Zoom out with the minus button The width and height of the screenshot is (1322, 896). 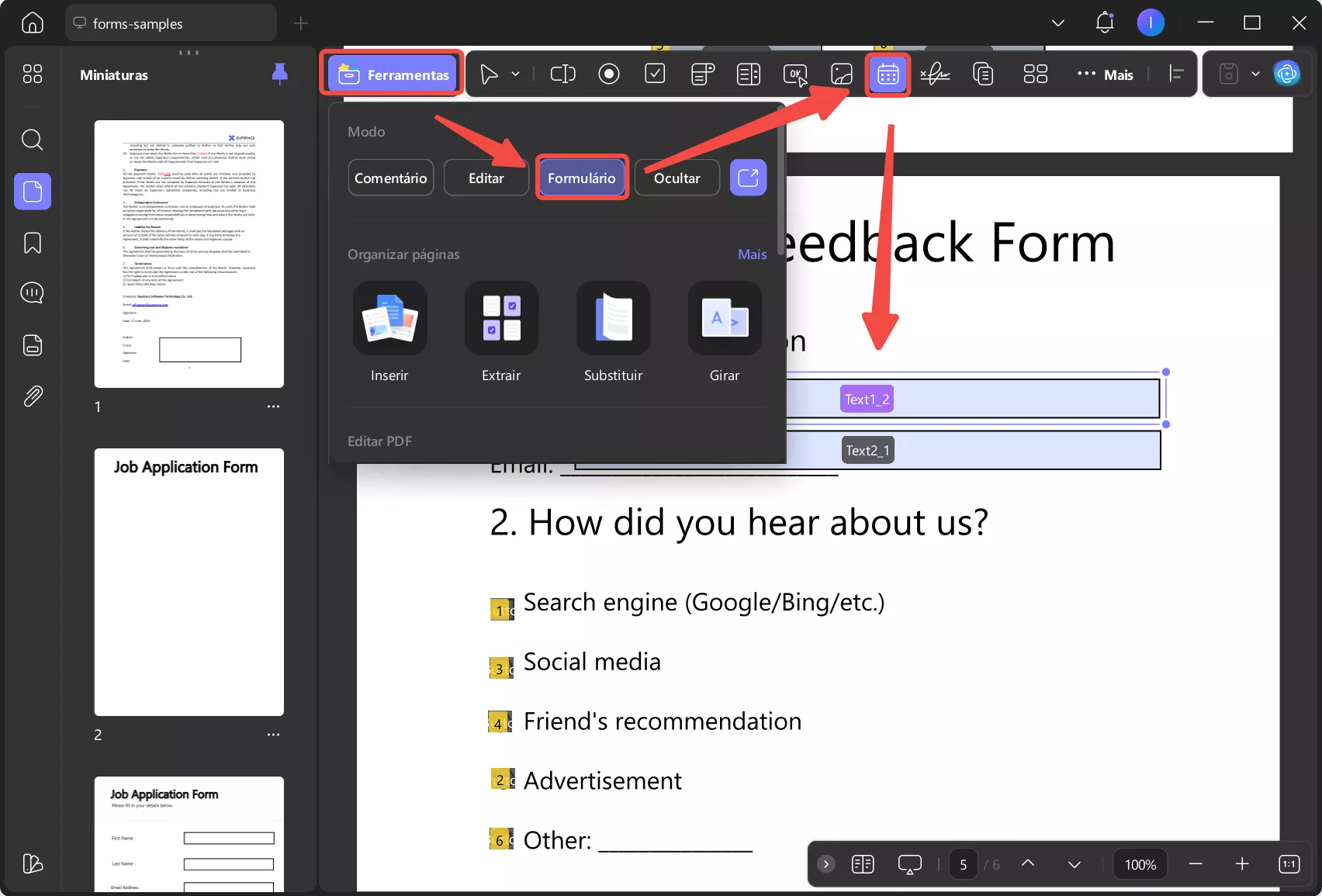coord(1196,864)
